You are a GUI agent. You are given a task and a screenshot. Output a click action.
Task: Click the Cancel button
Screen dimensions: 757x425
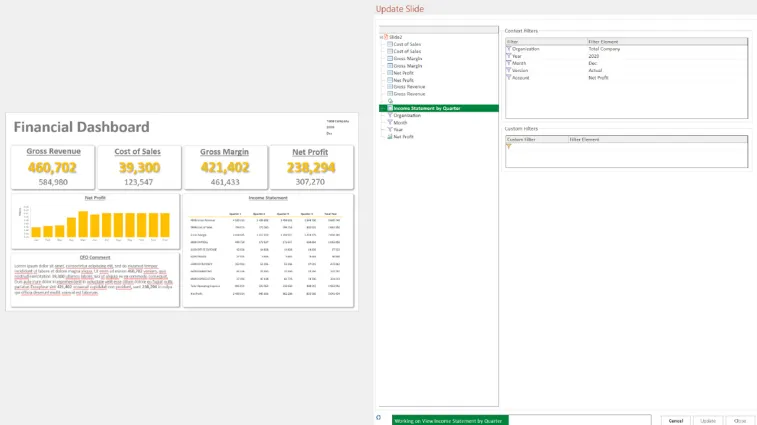click(x=675, y=421)
